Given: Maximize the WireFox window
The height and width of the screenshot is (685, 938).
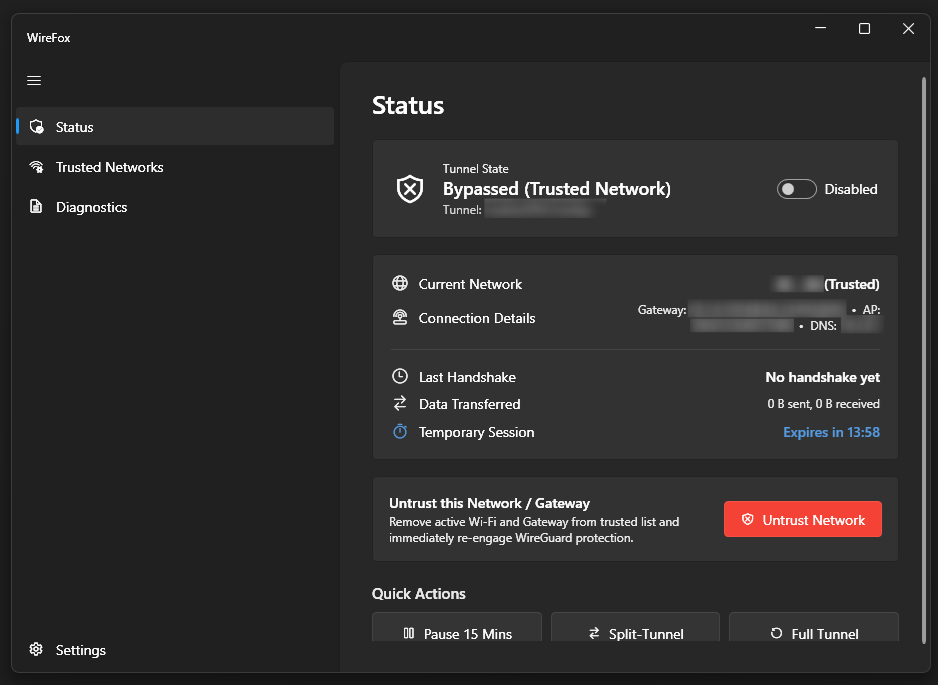Looking at the screenshot, I should coord(864,28).
